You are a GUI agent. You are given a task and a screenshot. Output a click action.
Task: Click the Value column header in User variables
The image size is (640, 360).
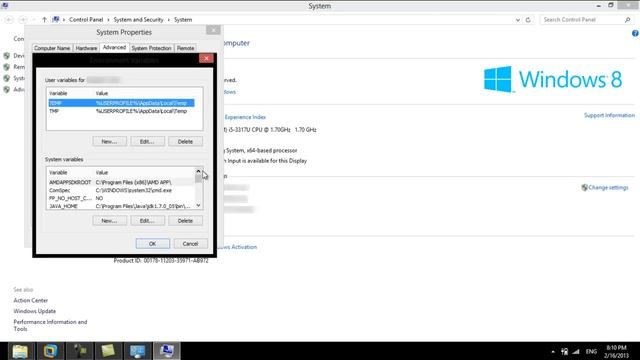[x=102, y=93]
